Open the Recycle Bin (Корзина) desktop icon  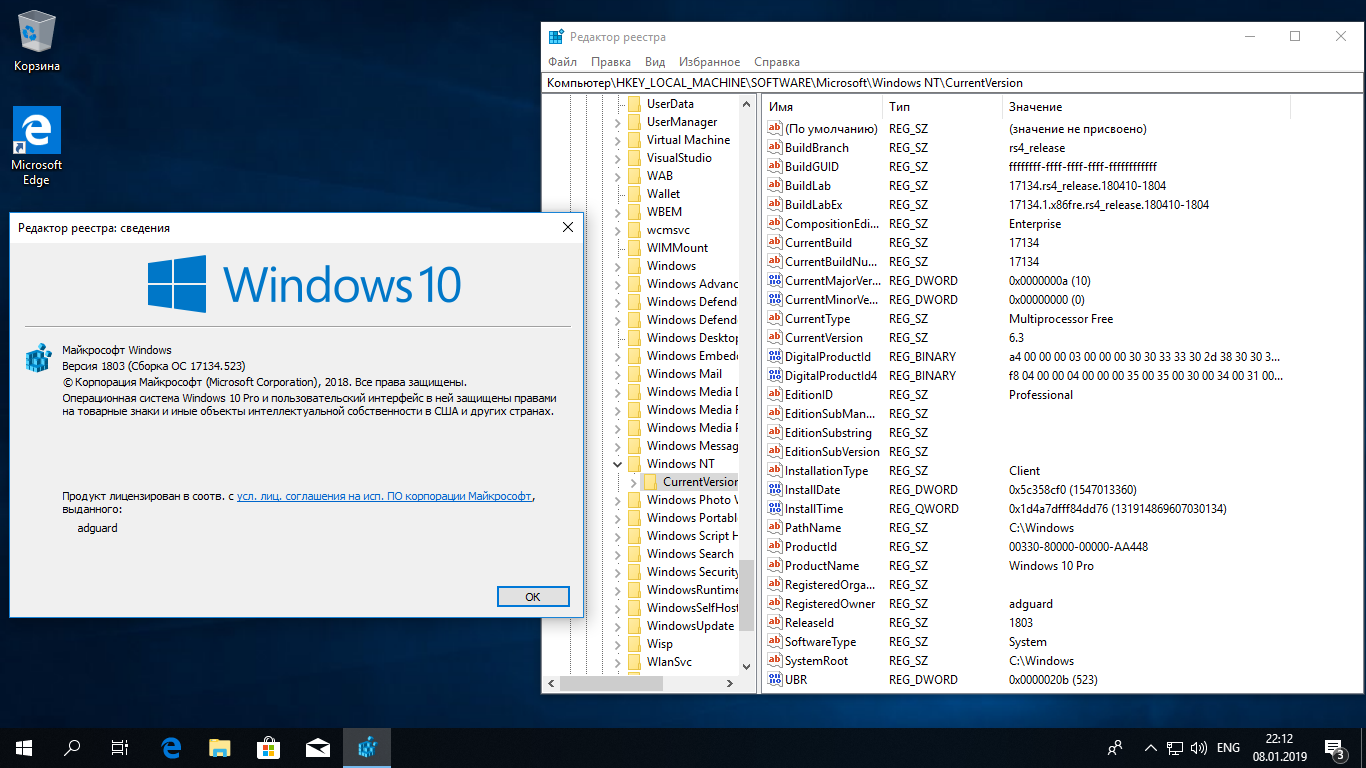coord(37,40)
